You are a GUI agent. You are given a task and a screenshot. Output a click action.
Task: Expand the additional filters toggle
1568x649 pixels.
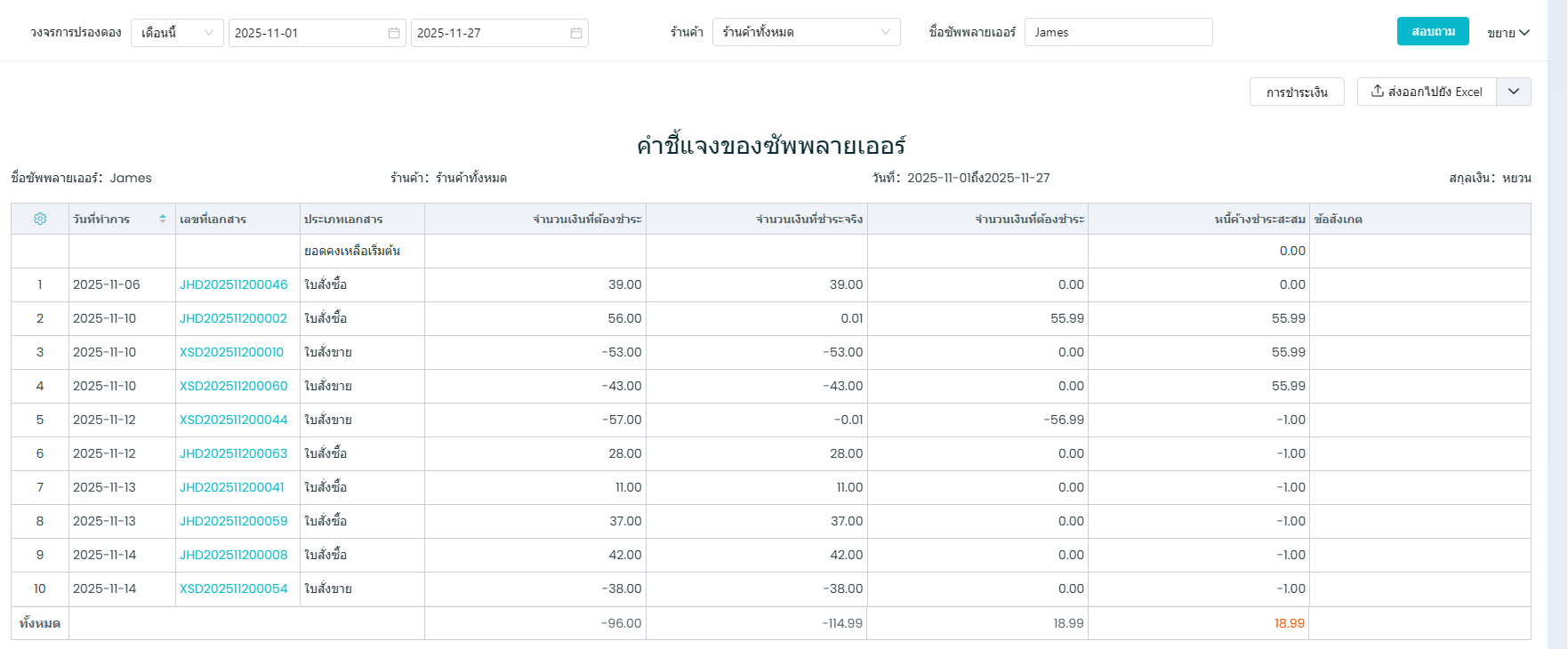(1508, 33)
